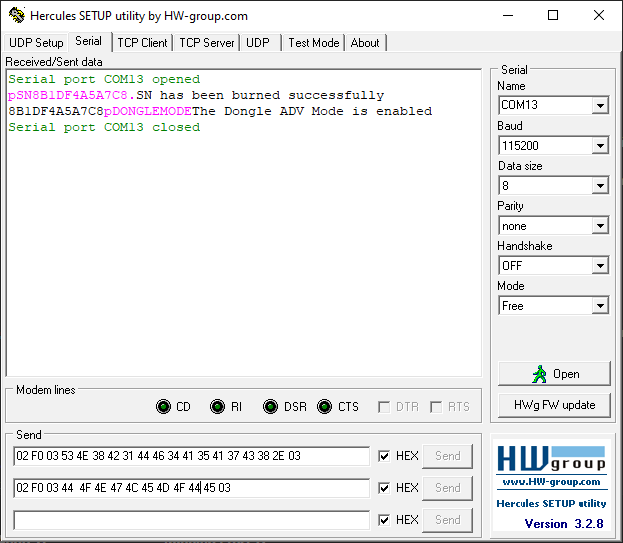This screenshot has width=623, height=543.
Task: Switch to the TCP Client tab
Action: tap(142, 43)
